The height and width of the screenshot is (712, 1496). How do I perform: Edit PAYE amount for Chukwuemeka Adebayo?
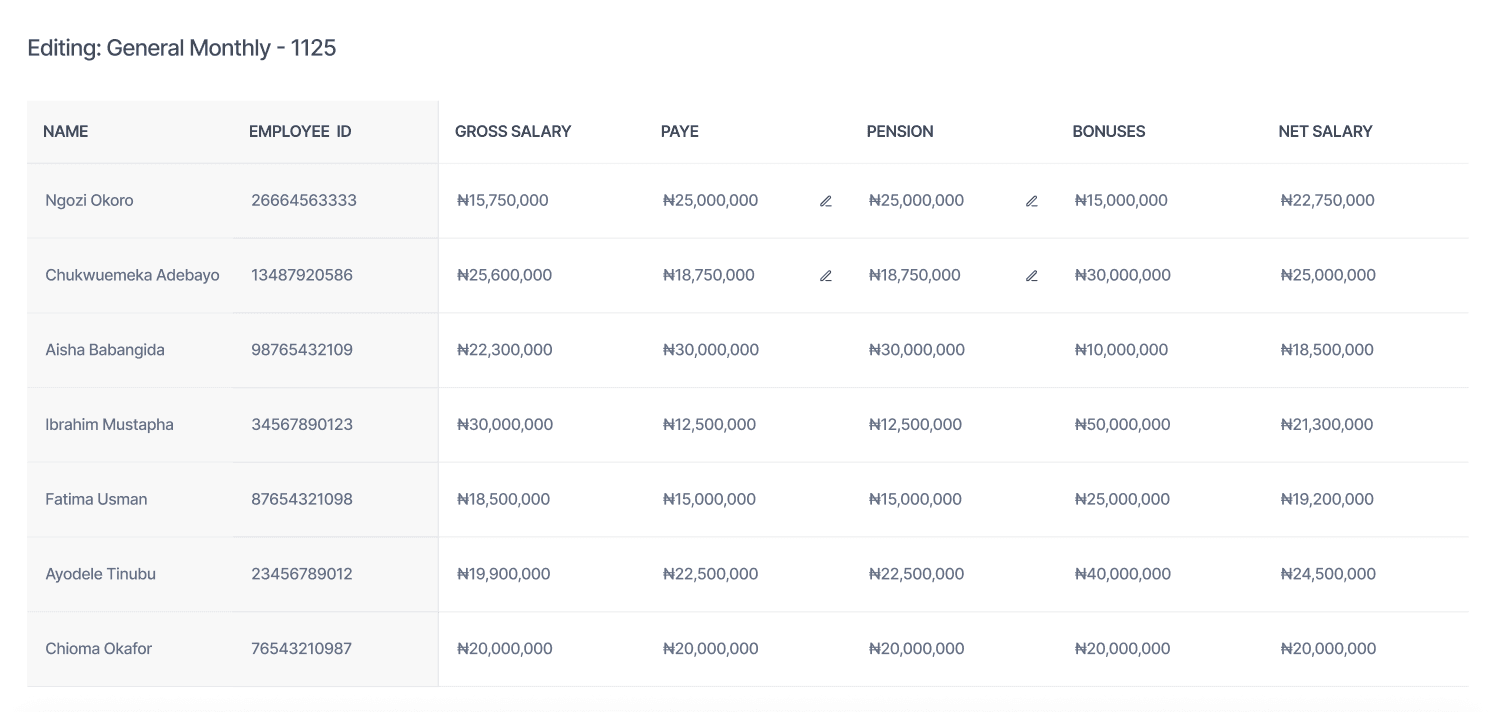coord(826,276)
